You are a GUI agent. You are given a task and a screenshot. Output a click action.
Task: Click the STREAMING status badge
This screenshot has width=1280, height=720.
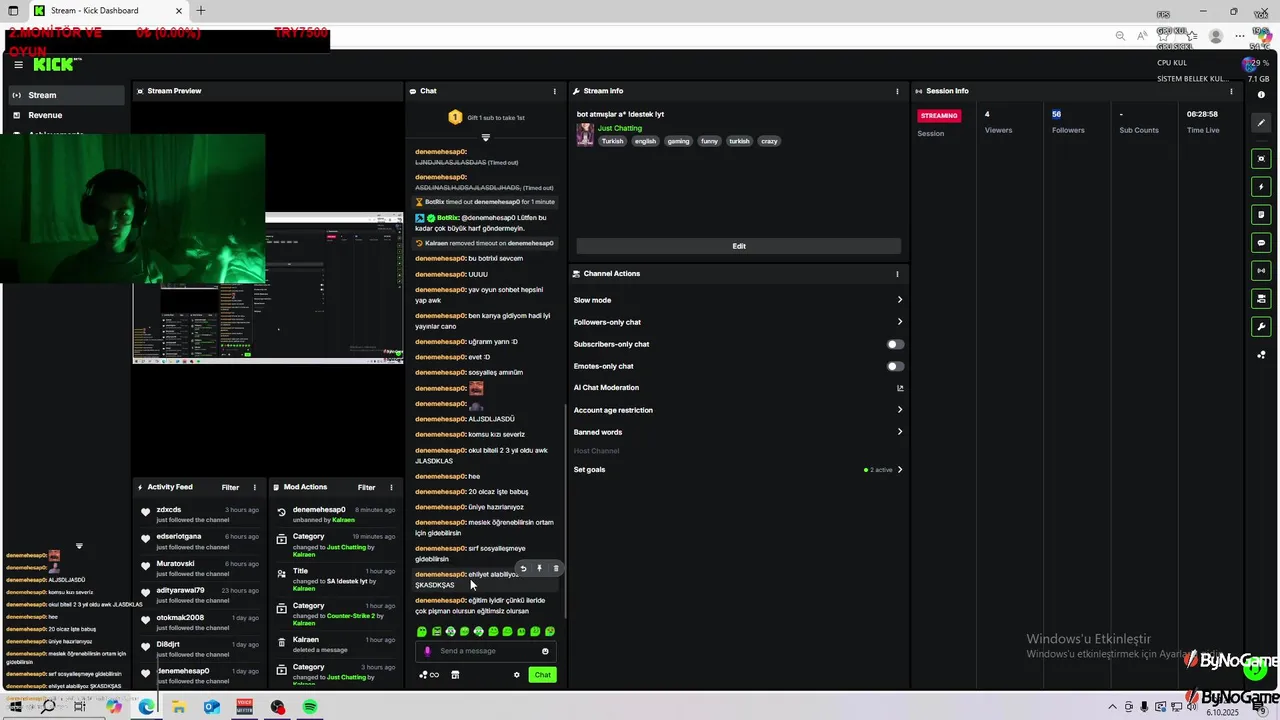[939, 116]
